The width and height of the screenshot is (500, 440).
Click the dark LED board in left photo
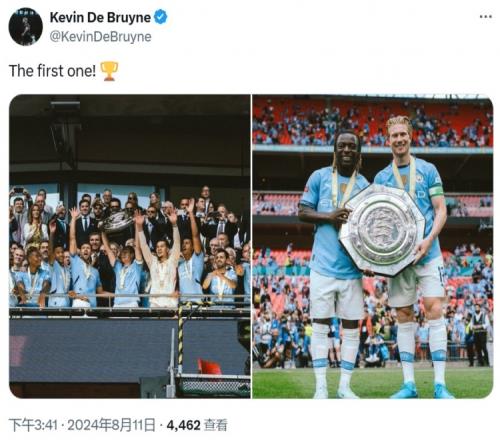[x=90, y=350]
